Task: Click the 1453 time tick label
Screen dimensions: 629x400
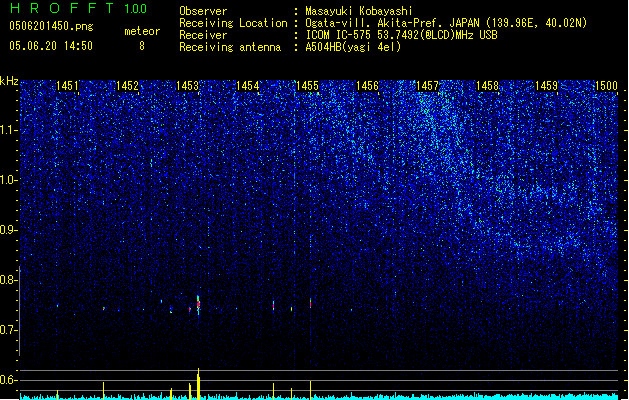Action: point(187,85)
